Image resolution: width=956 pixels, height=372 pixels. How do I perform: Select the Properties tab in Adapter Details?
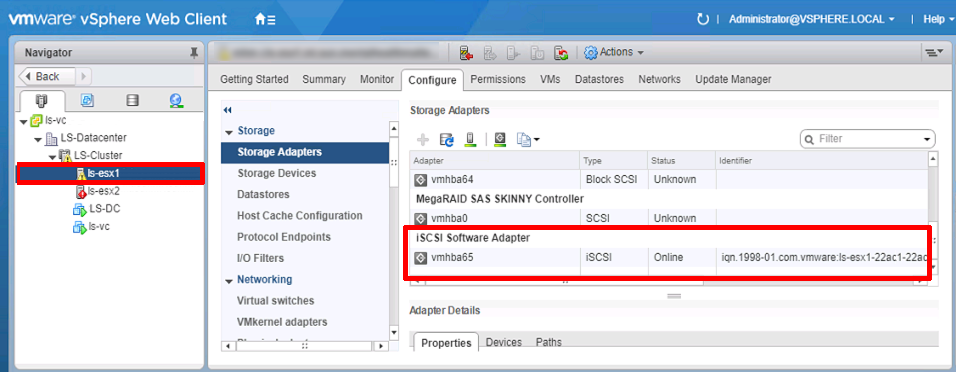click(446, 343)
